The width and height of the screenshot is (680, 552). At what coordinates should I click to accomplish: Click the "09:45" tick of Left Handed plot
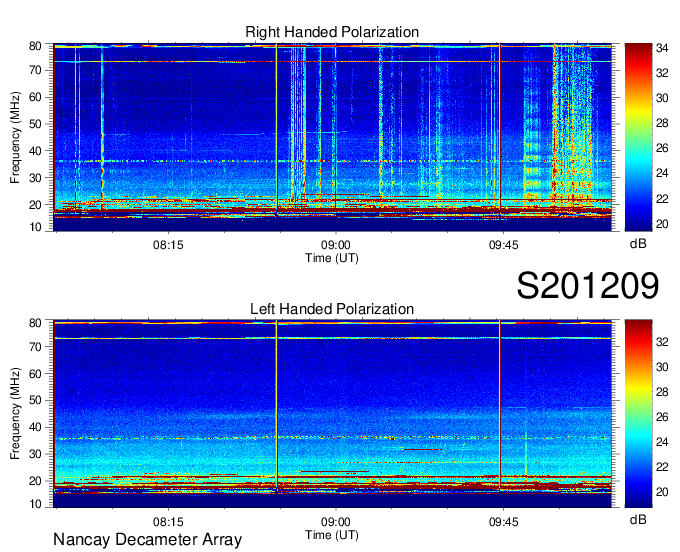coord(503,522)
